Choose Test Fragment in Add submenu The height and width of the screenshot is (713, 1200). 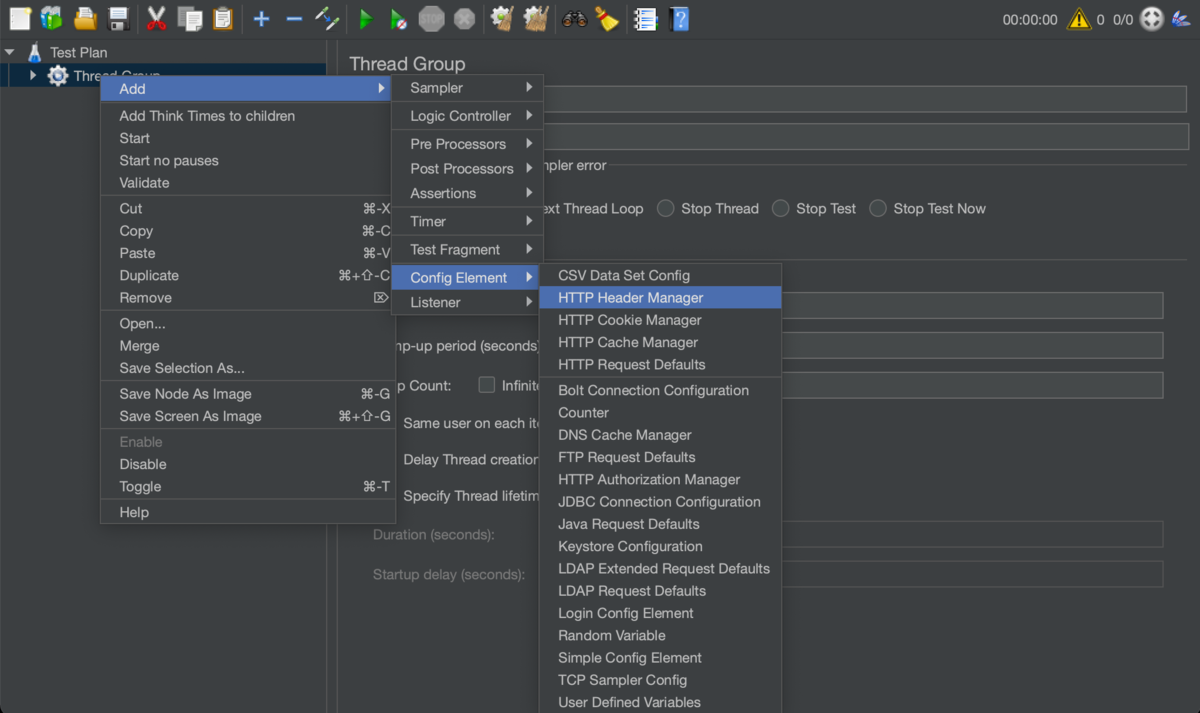467,249
